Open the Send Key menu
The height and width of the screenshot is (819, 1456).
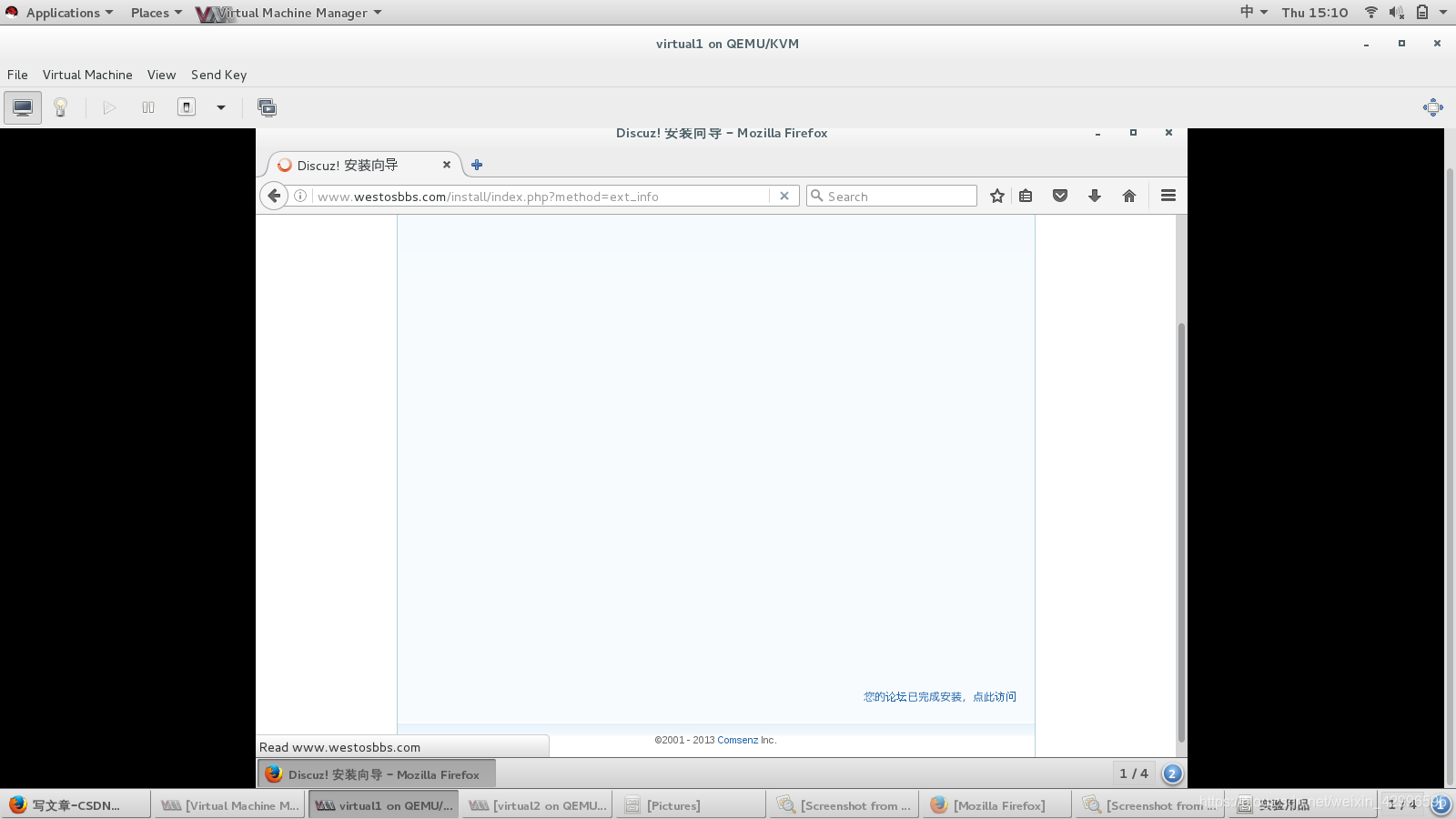click(218, 75)
